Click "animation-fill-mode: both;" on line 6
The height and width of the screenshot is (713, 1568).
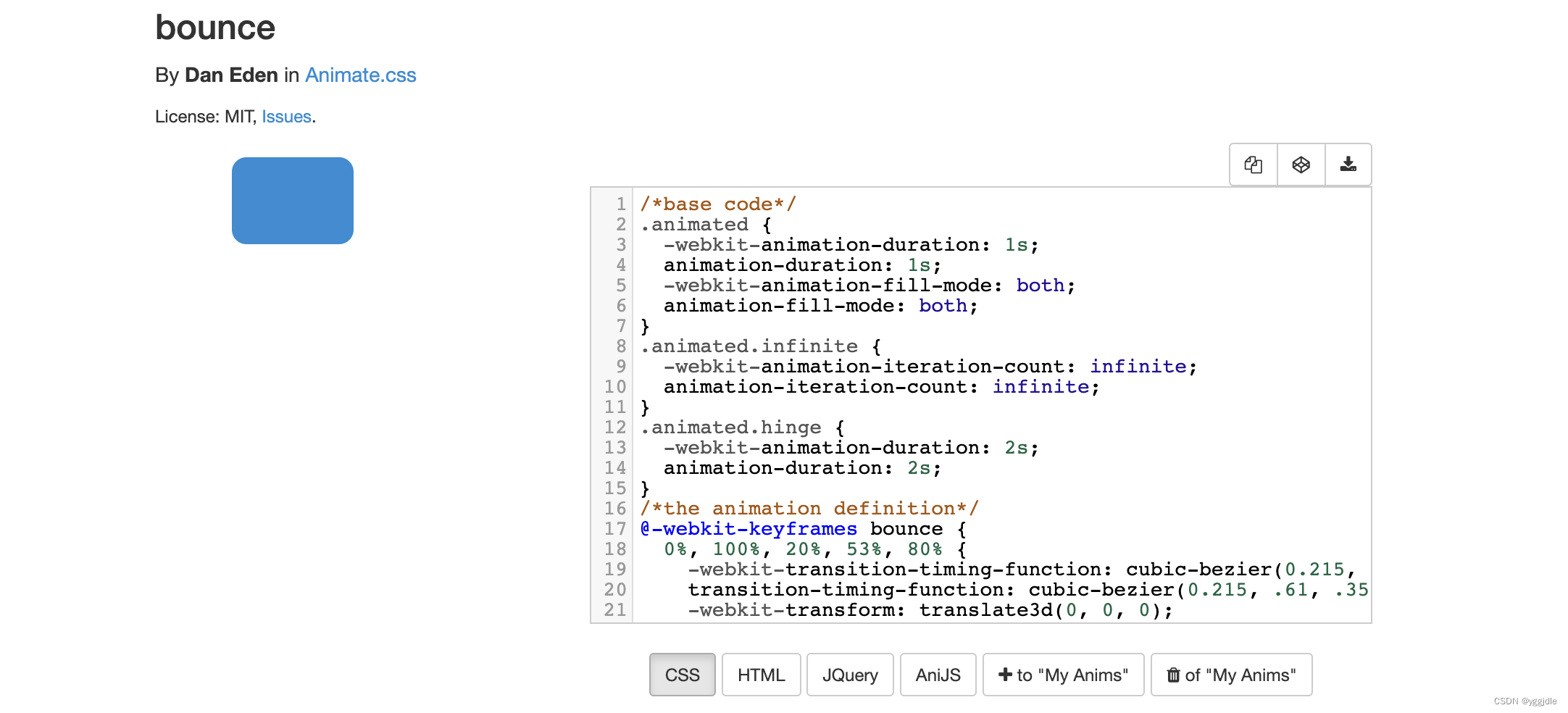point(821,306)
